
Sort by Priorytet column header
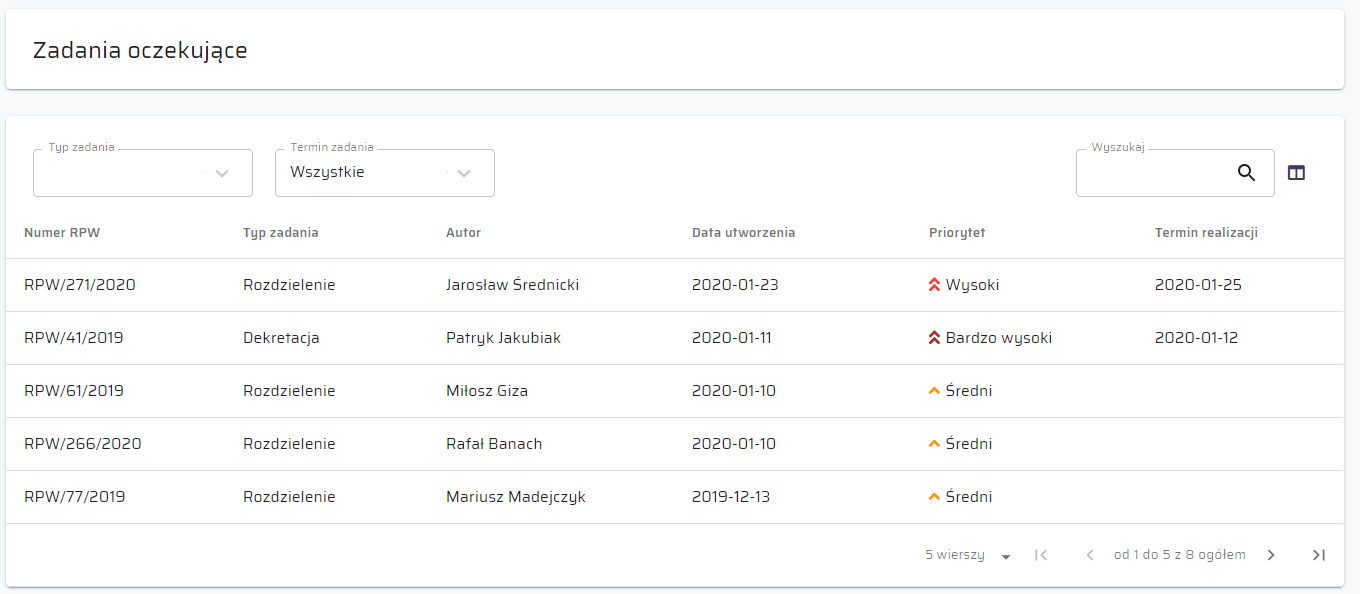coord(957,233)
